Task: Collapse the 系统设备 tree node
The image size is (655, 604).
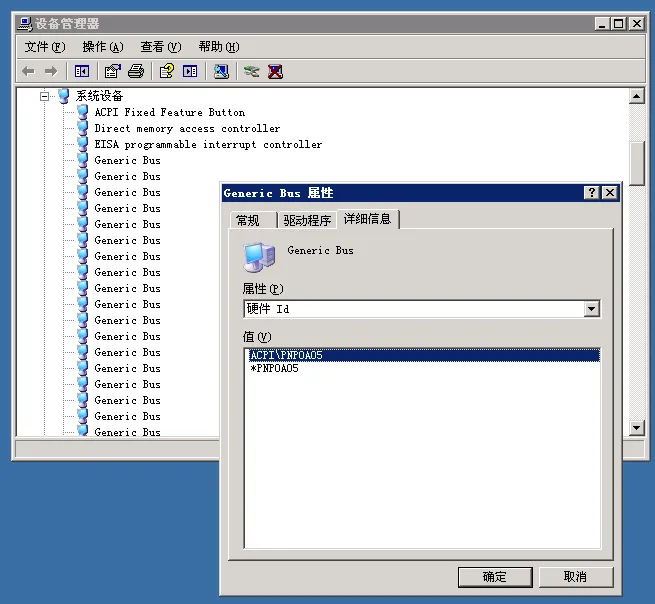Action: click(44, 96)
